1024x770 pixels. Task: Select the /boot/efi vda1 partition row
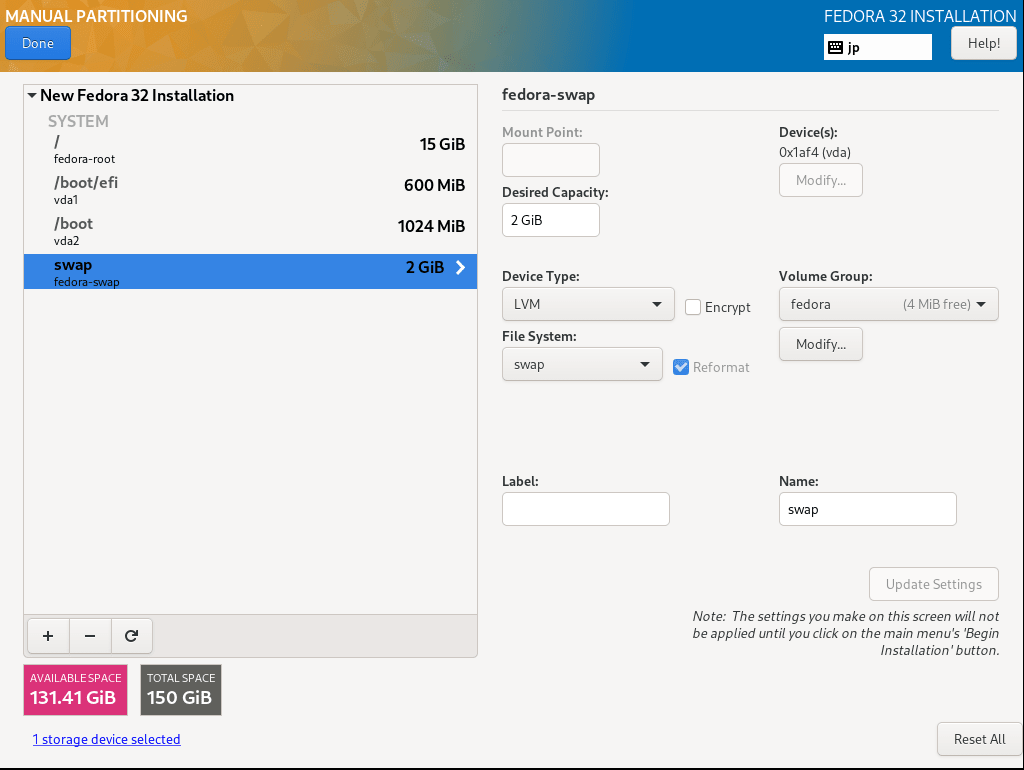point(250,190)
